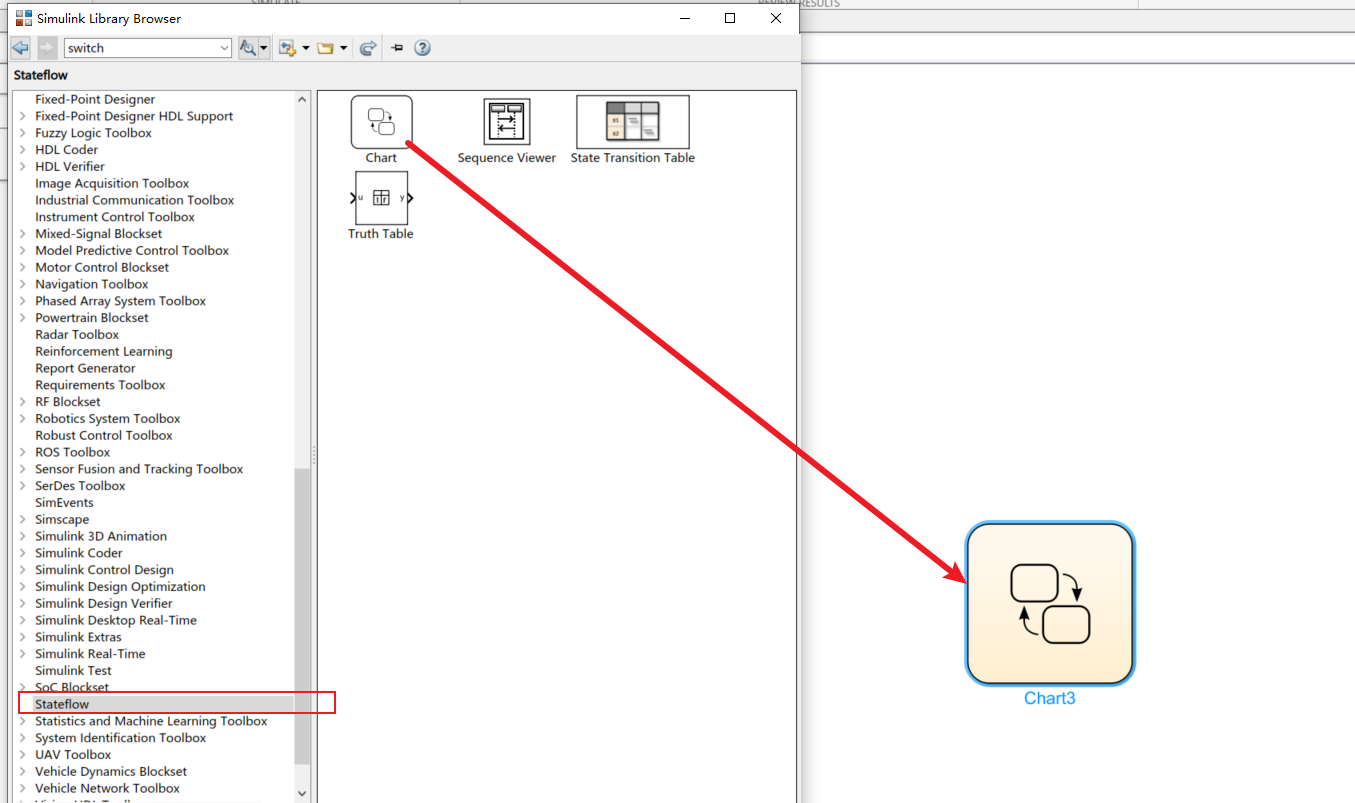Expand Fixed-Point Designer HDL Support
The width and height of the screenshot is (1355, 803).
tap(23, 116)
